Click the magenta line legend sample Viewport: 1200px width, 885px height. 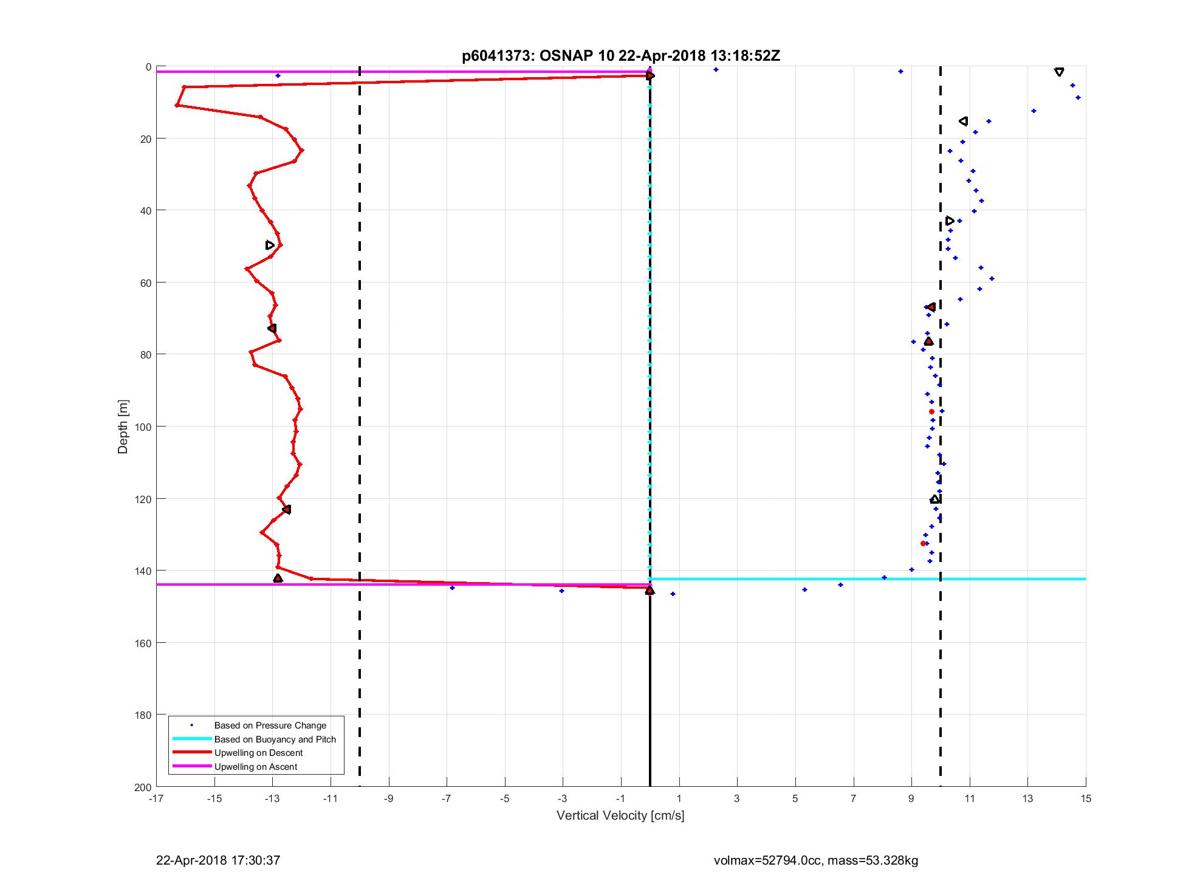pyautogui.click(x=192, y=766)
